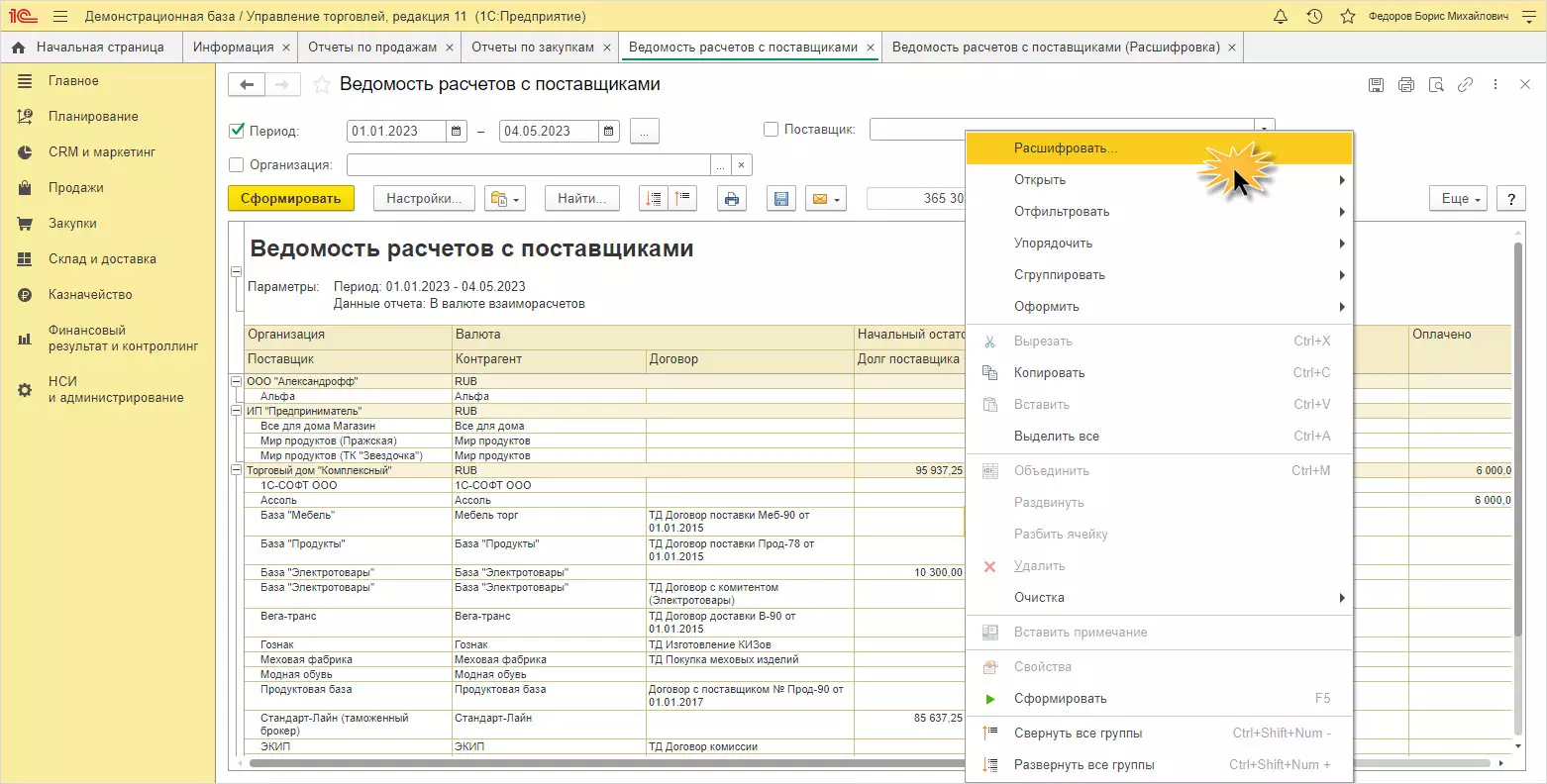
Task: Click the notifications bell icon
Action: [1281, 17]
